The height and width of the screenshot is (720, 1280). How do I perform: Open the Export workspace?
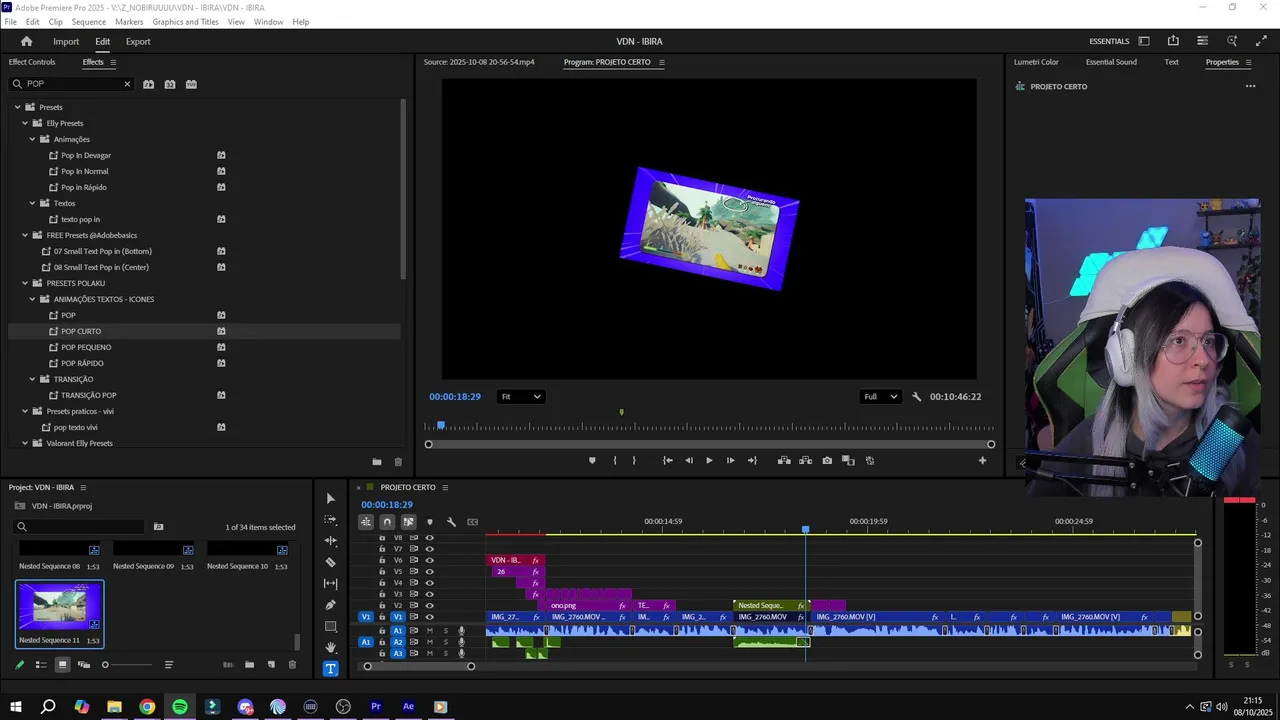pyautogui.click(x=138, y=42)
